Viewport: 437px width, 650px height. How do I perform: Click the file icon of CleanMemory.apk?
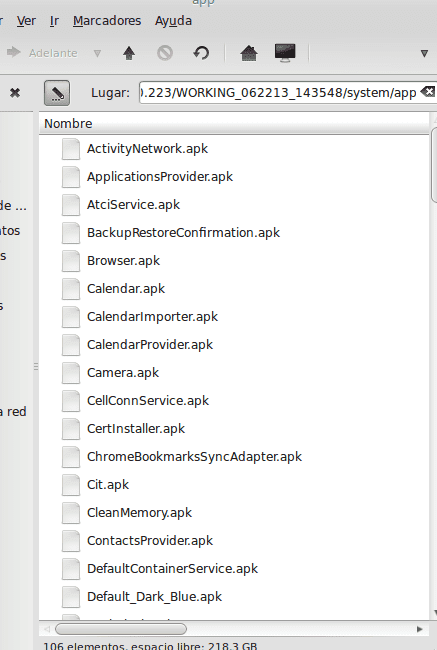[71, 512]
